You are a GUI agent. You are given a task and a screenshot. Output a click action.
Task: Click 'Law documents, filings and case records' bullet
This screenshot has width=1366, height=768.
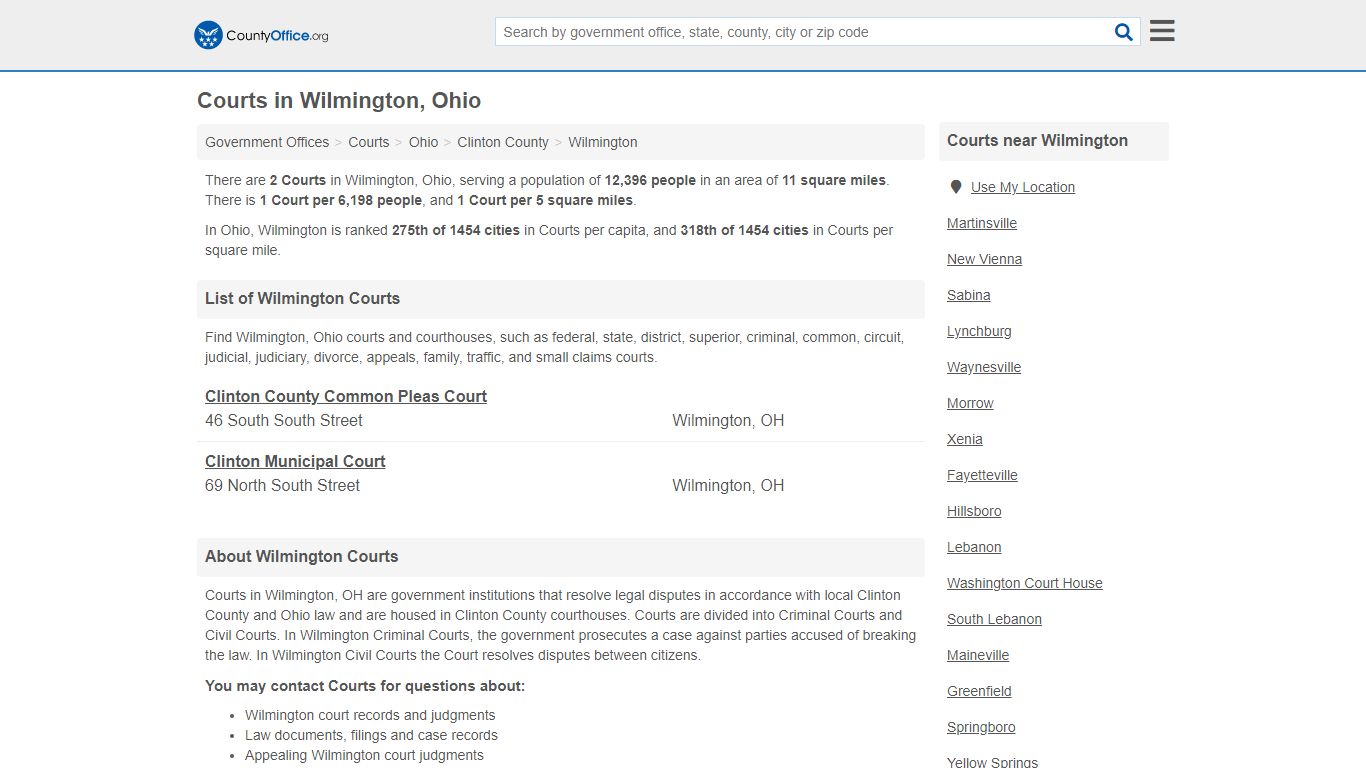[x=371, y=735]
